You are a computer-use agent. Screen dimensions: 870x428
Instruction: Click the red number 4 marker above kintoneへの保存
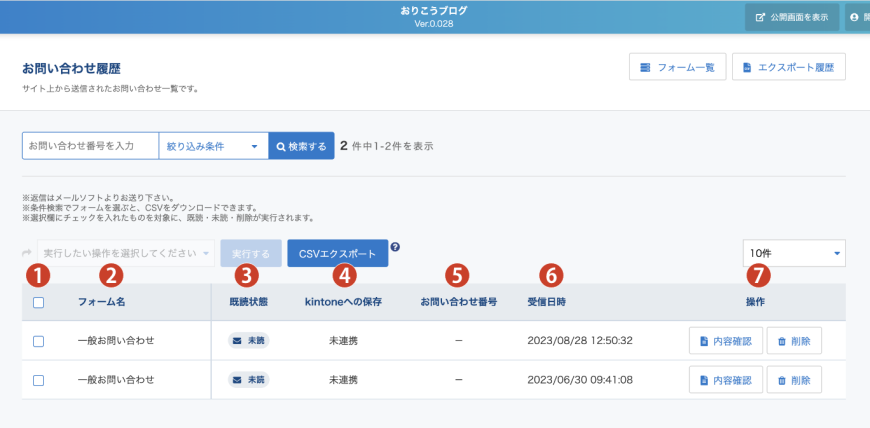click(x=343, y=273)
